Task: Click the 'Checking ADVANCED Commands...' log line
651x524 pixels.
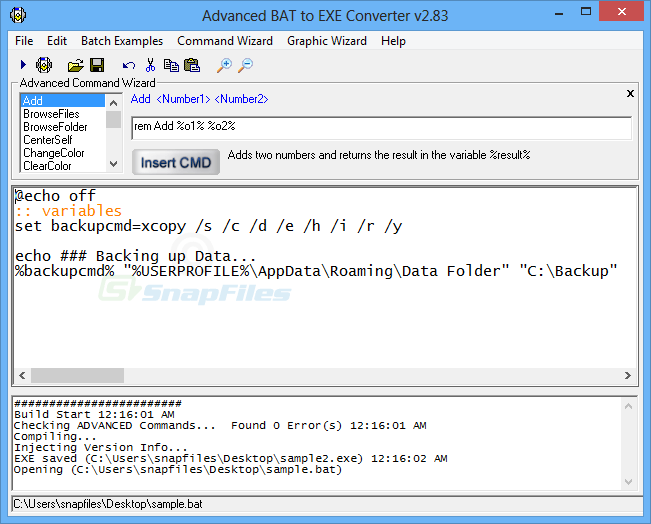Action: [x=220, y=426]
